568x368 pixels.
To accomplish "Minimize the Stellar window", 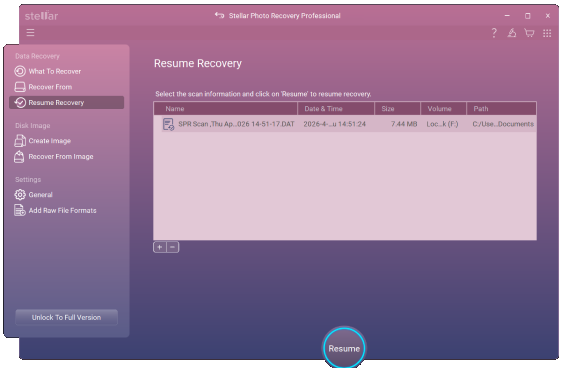I will point(507,16).
